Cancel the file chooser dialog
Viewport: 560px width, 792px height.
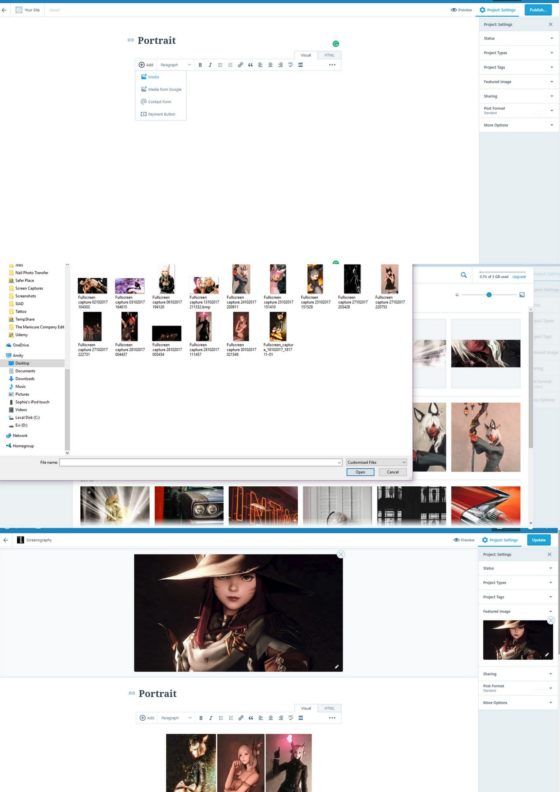click(x=393, y=472)
